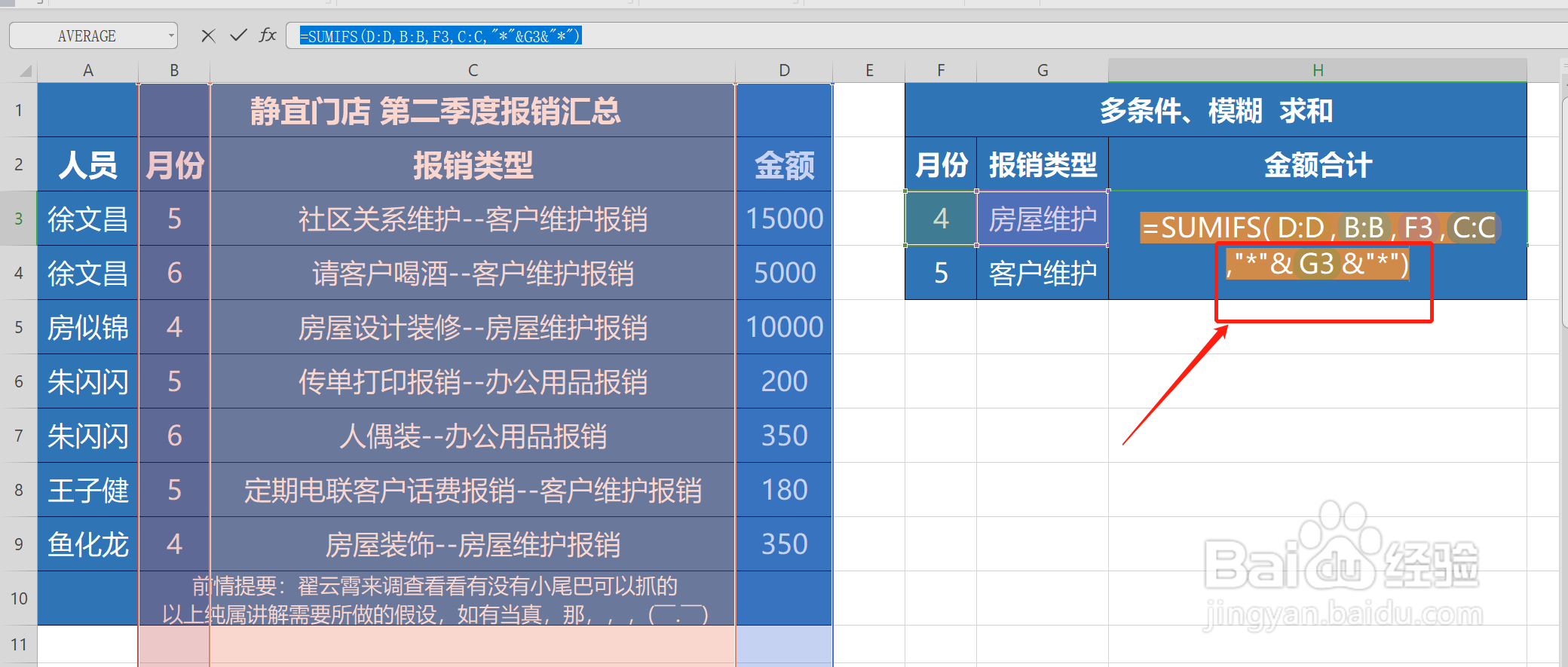Click the 金额 header cell
The width and height of the screenshot is (1568, 667).
[784, 164]
